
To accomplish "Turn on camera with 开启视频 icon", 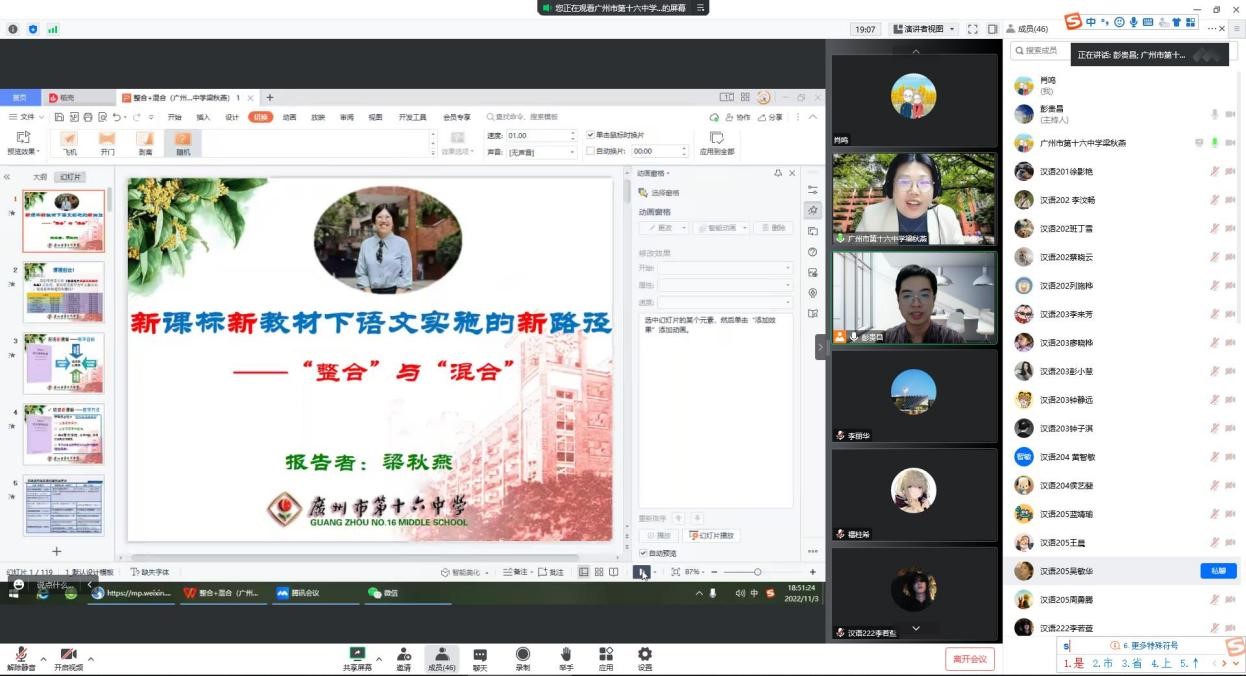I will pos(68,655).
